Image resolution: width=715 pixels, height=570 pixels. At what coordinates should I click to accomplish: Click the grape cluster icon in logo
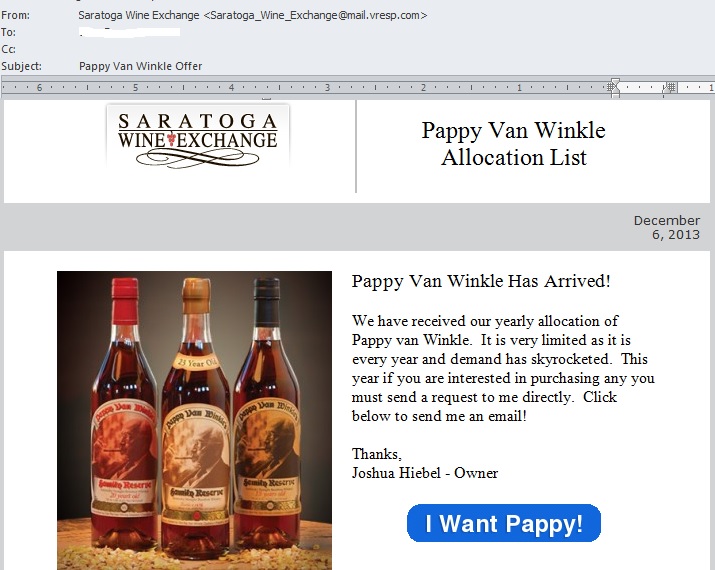(171, 139)
